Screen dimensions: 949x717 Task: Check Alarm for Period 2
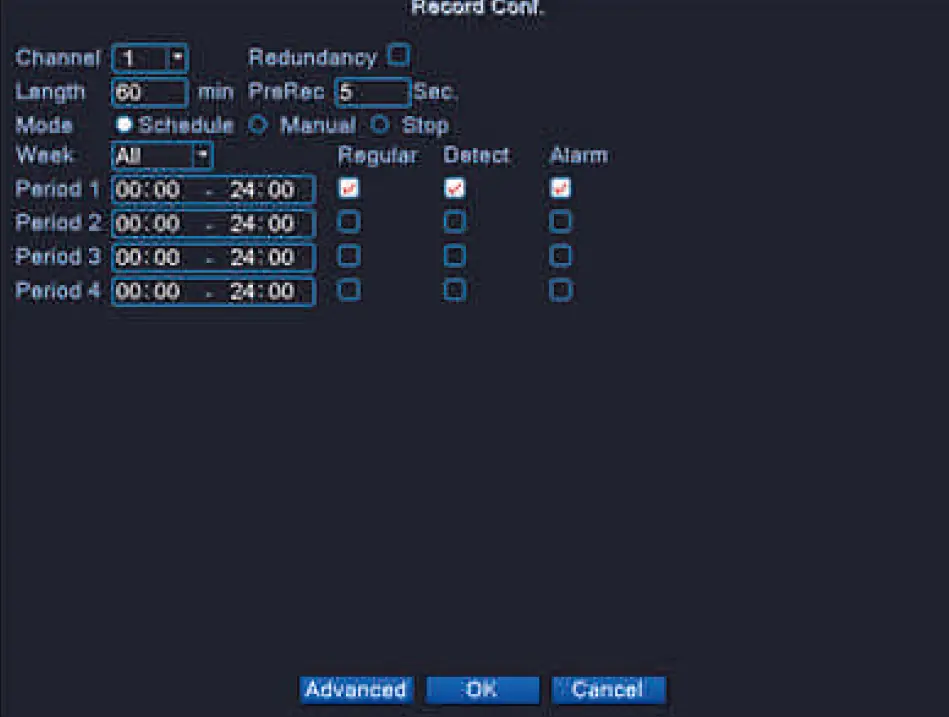pos(560,221)
